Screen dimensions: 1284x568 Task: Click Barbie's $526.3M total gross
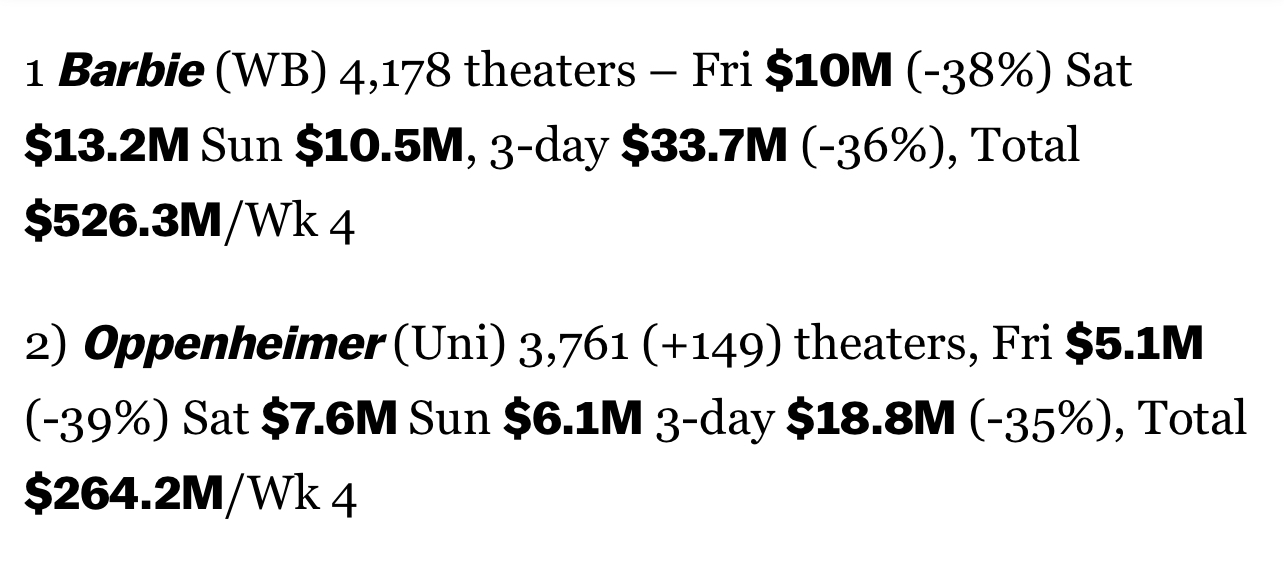[x=122, y=222]
